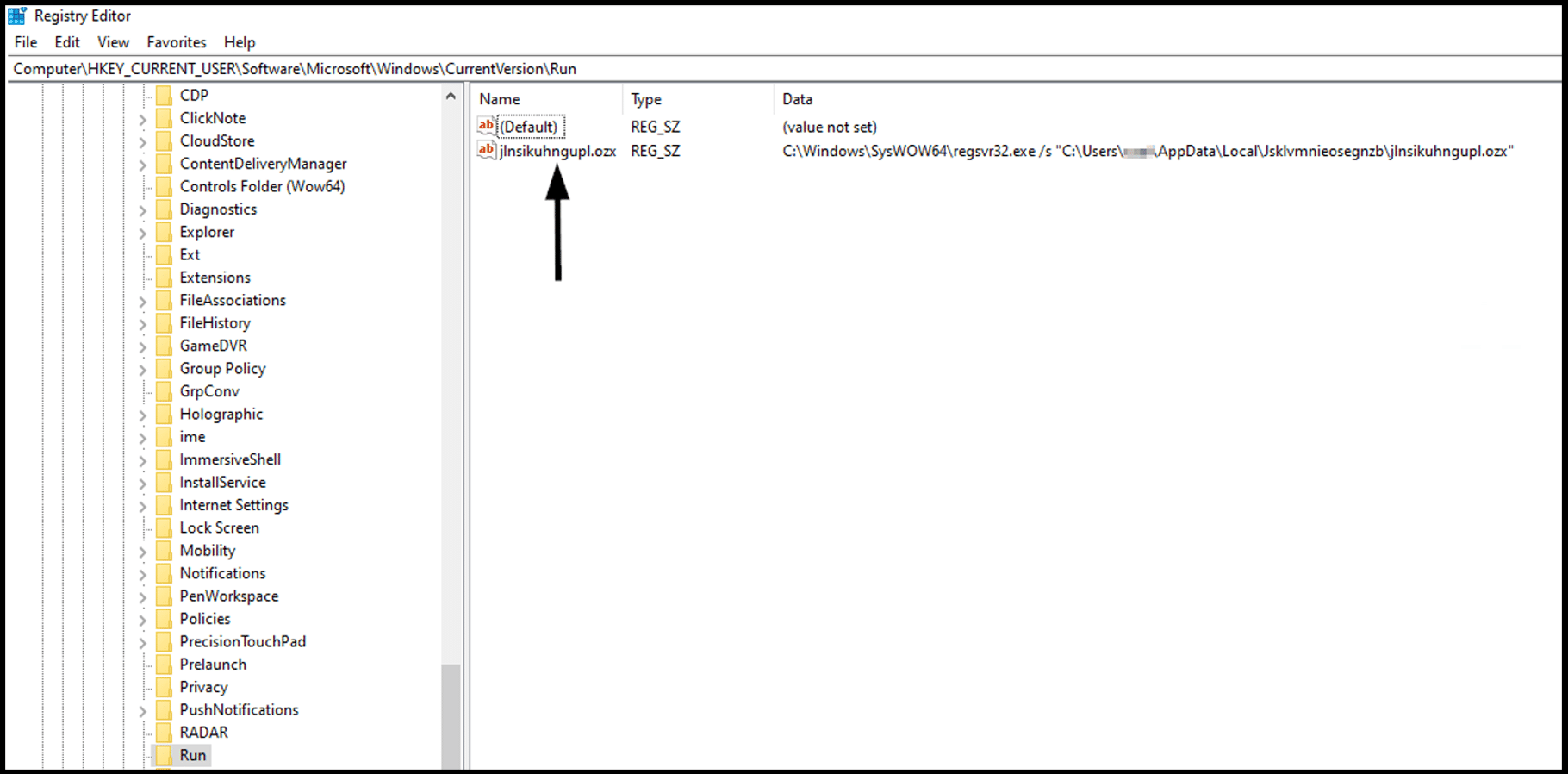Expand the ClickNote key
The width and height of the screenshot is (1568, 774).
coord(143,119)
